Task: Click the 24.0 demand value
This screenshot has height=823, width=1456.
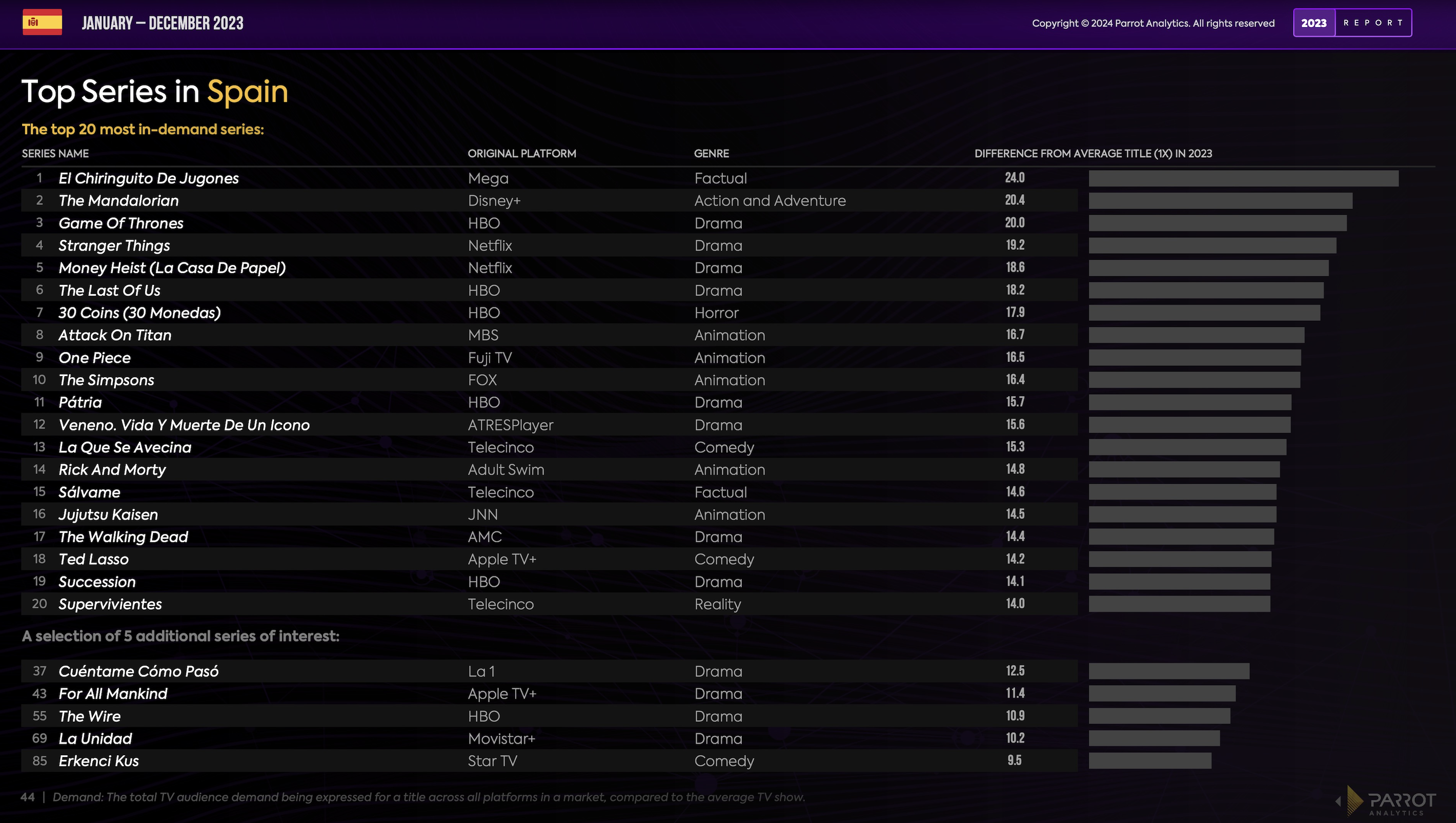Action: coord(1015,178)
